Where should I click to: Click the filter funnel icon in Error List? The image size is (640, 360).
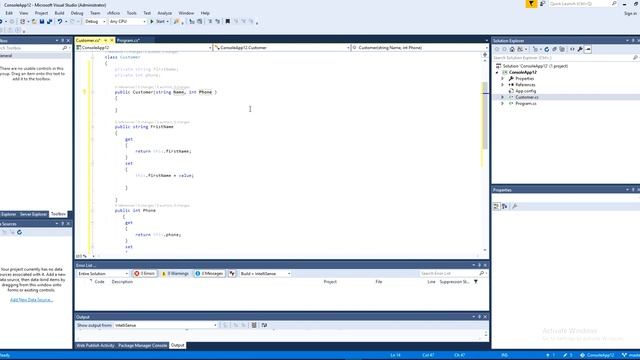tap(476, 282)
